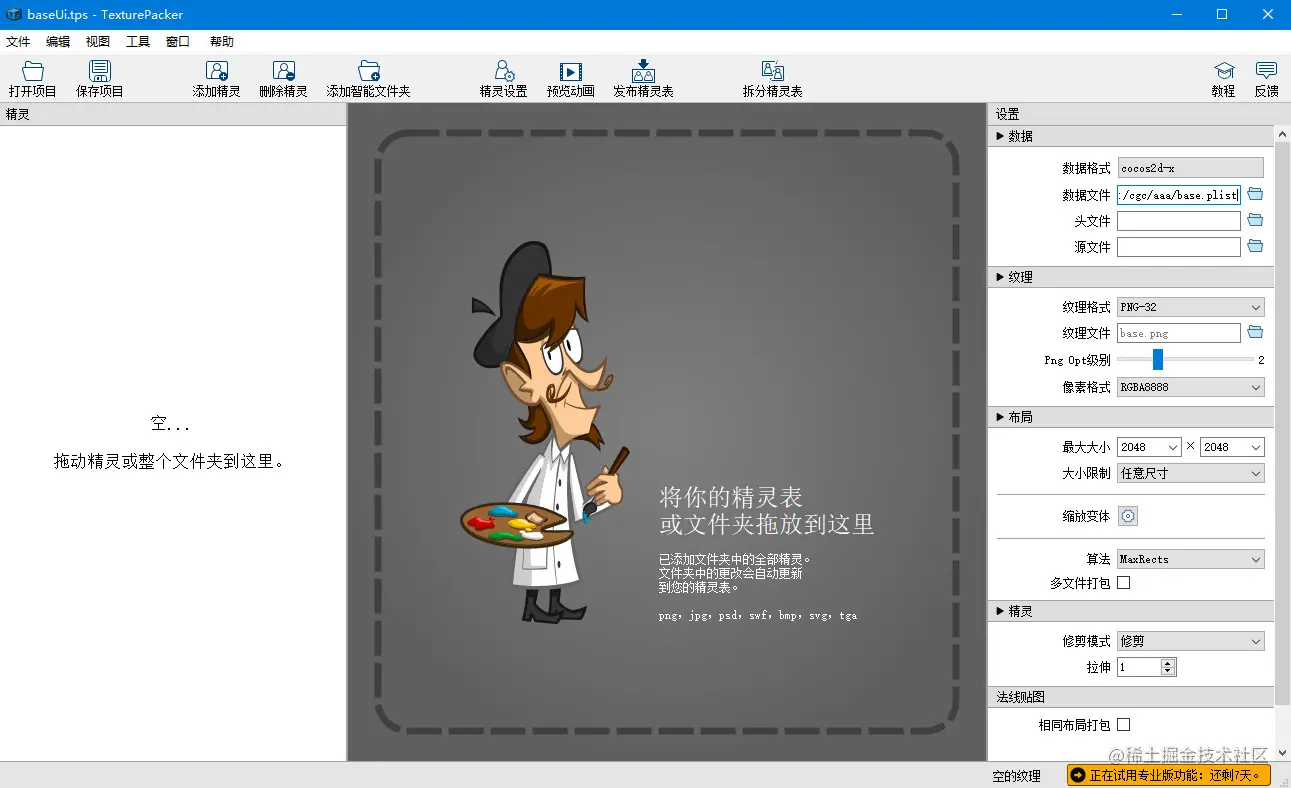Click the 头文件 input field
The height and width of the screenshot is (788, 1291).
point(1179,221)
